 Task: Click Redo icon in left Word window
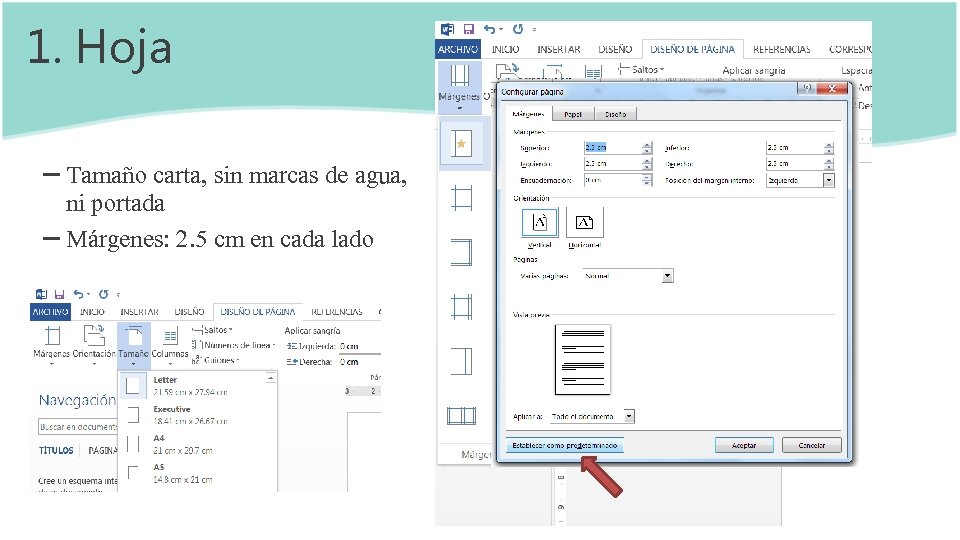(103, 294)
